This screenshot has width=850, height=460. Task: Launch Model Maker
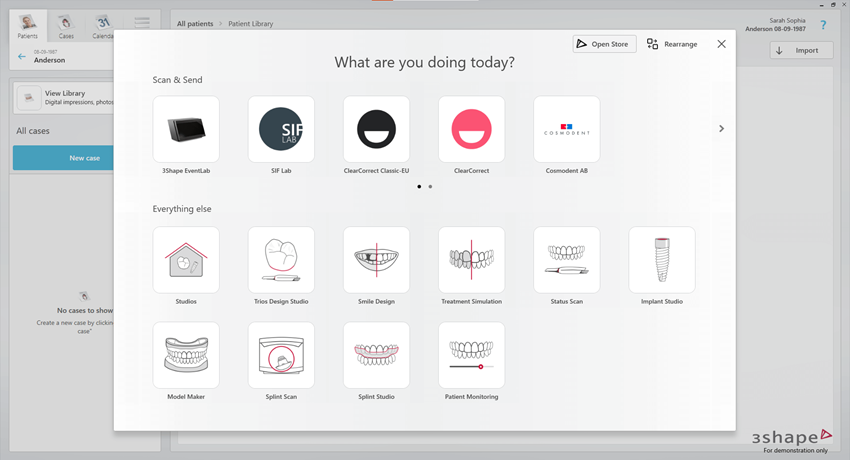[186, 355]
